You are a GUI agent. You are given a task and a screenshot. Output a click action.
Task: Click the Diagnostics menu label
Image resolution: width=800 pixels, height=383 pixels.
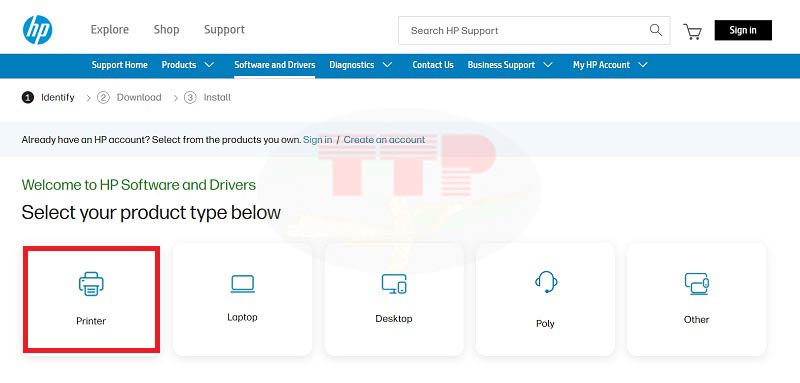pos(352,65)
